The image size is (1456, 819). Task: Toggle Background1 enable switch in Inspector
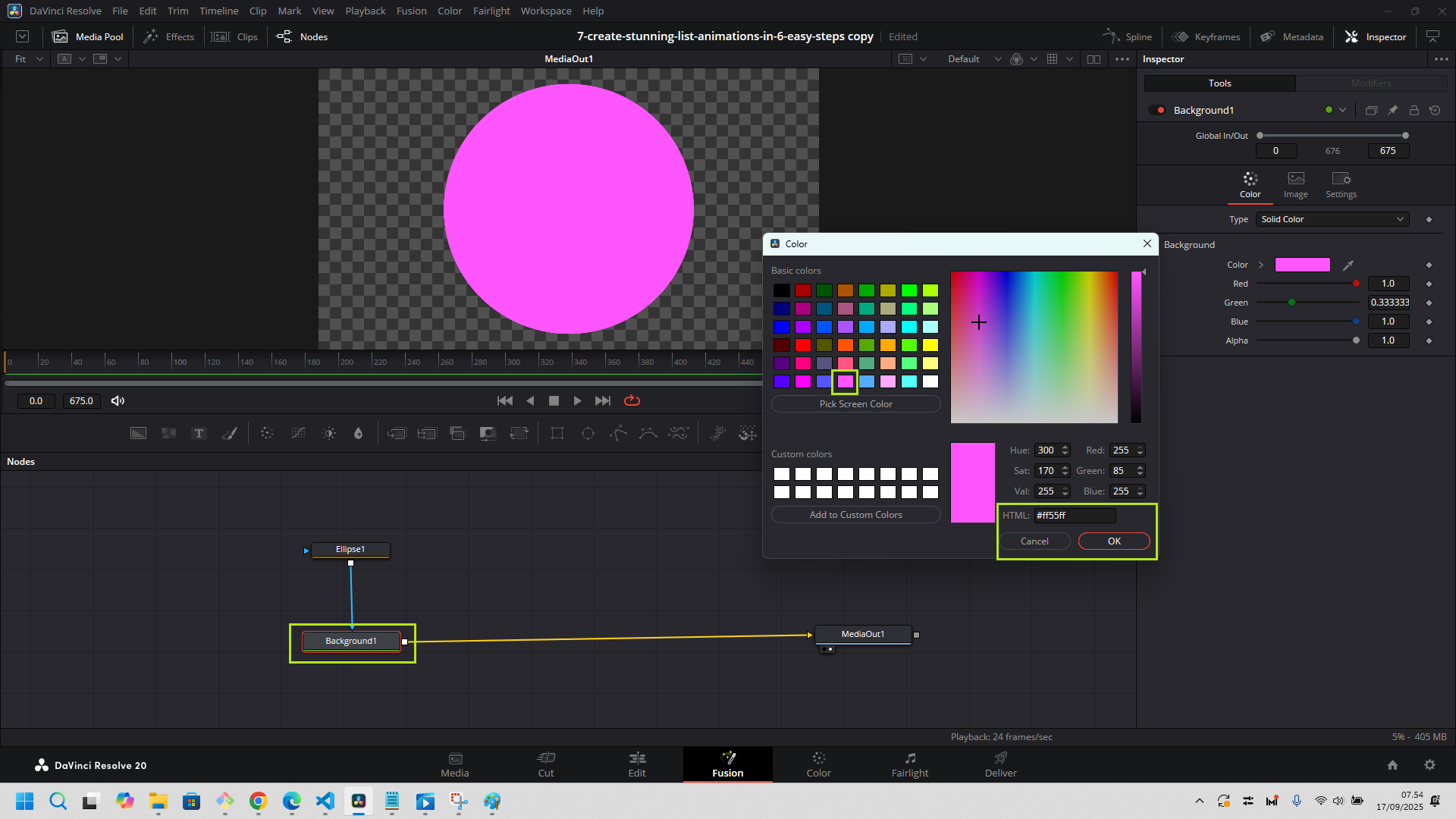[x=1157, y=111]
